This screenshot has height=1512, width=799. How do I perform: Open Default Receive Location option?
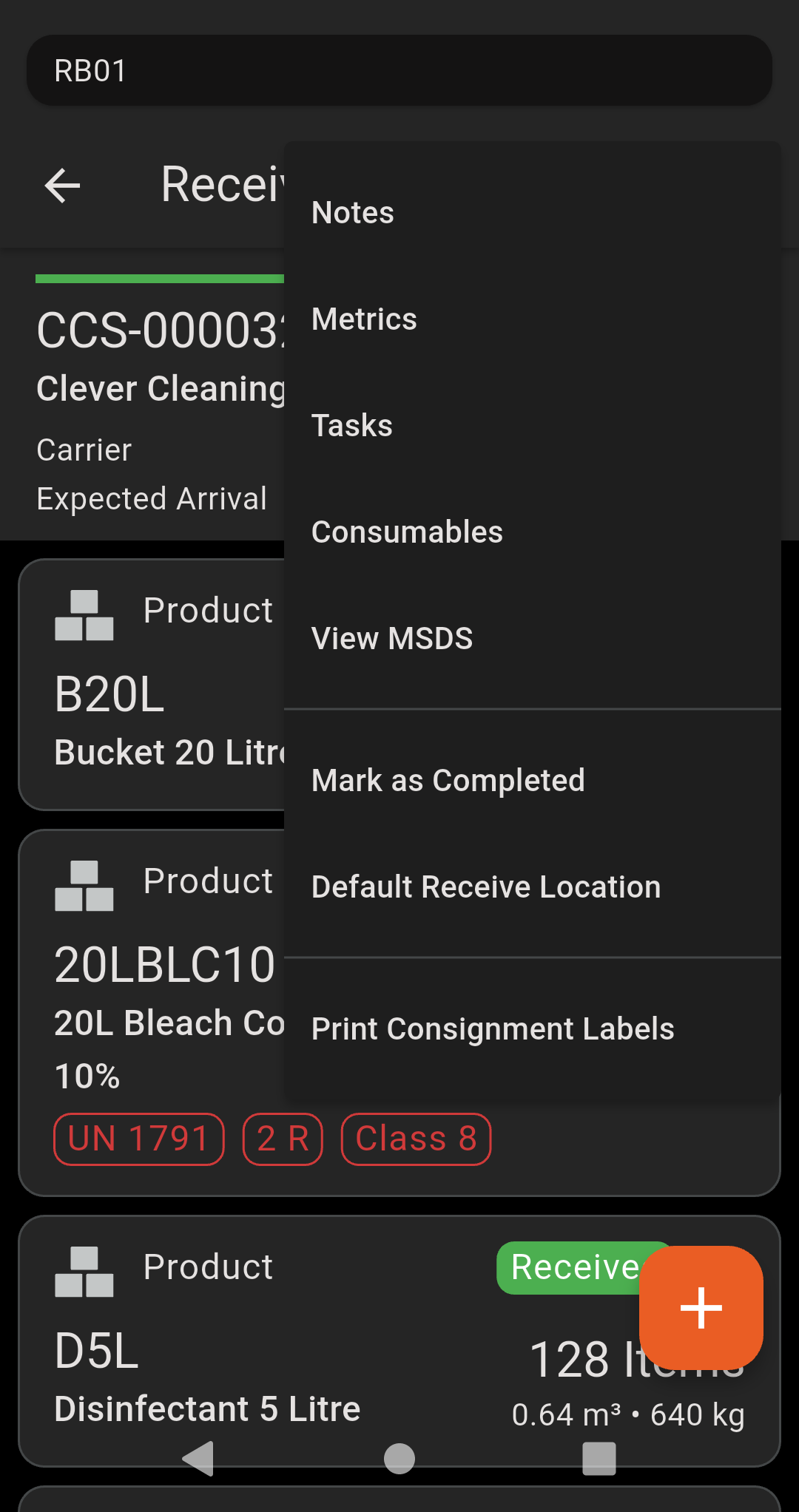(486, 886)
